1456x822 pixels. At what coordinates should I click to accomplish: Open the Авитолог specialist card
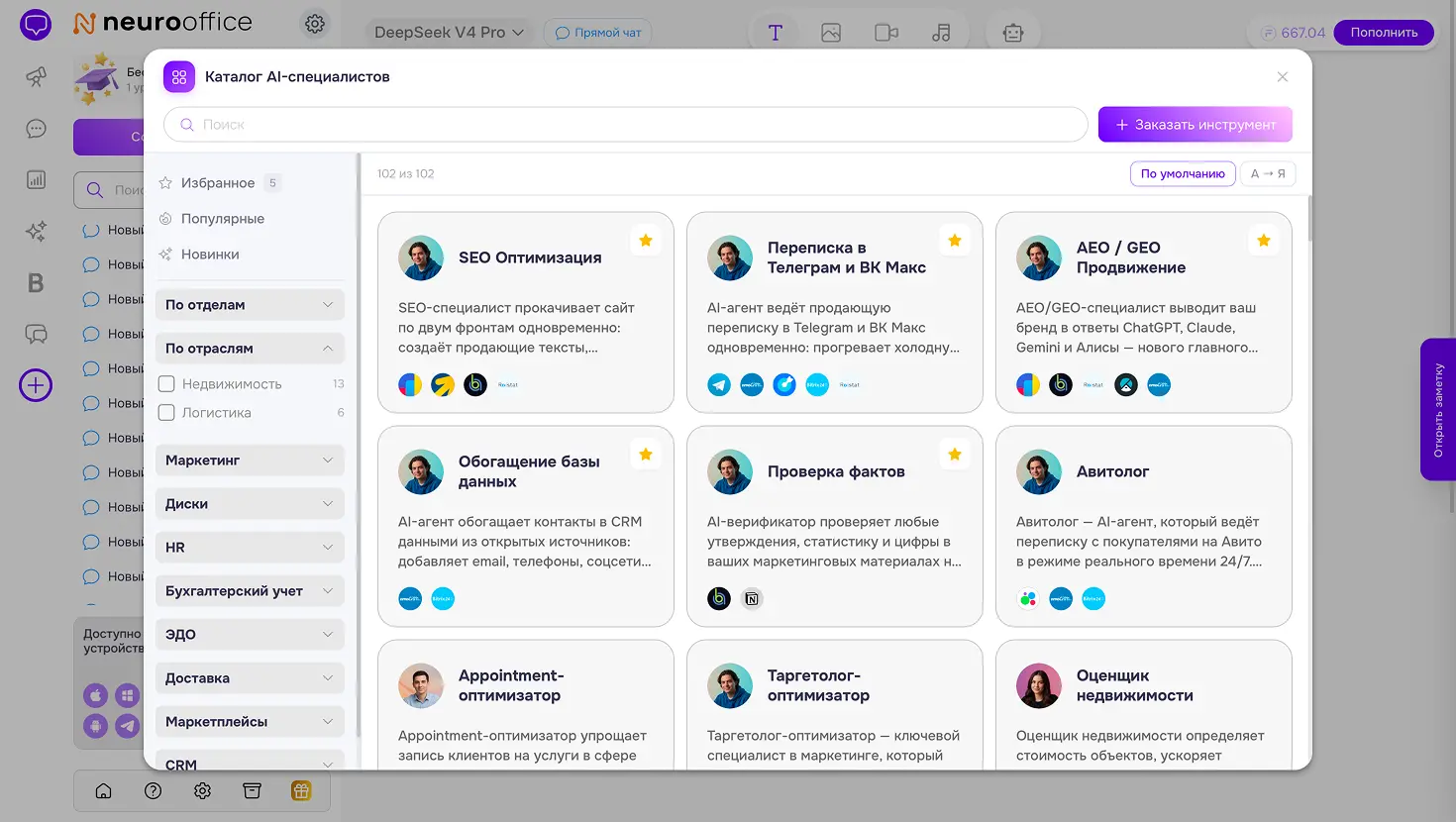(1144, 526)
